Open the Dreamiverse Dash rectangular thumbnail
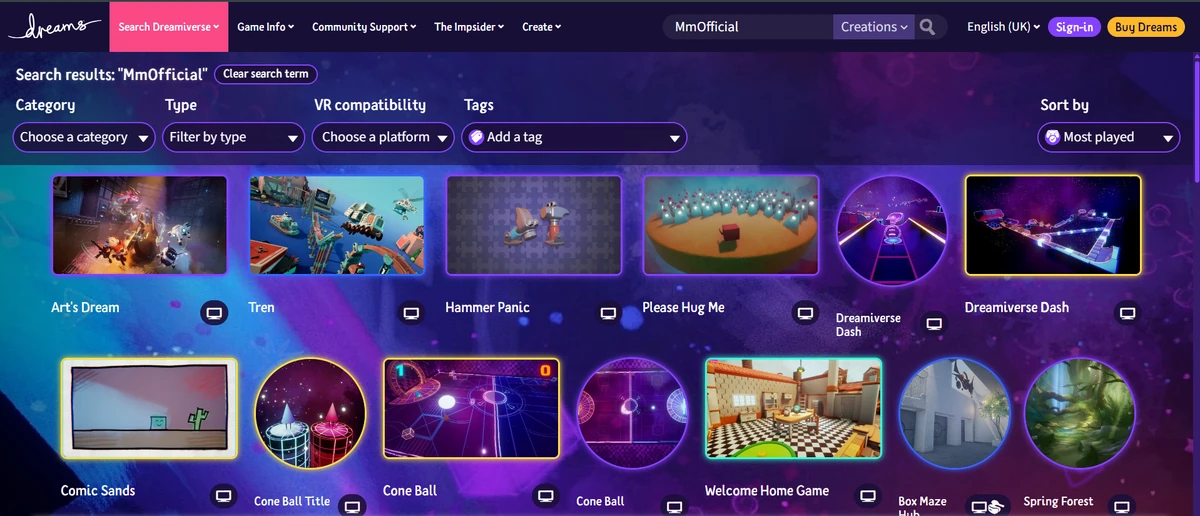The height and width of the screenshot is (516, 1200). pos(1053,225)
